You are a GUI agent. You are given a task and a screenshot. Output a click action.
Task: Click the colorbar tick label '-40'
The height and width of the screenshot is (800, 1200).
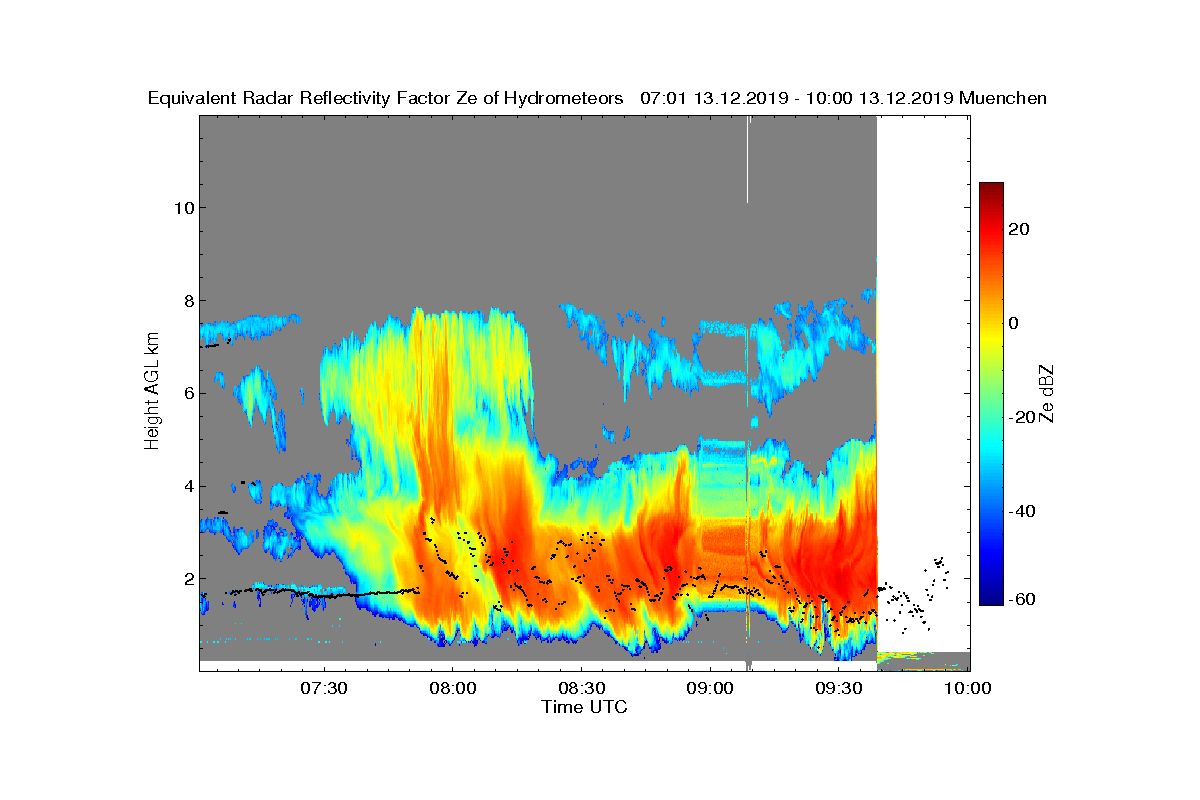pos(1022,511)
